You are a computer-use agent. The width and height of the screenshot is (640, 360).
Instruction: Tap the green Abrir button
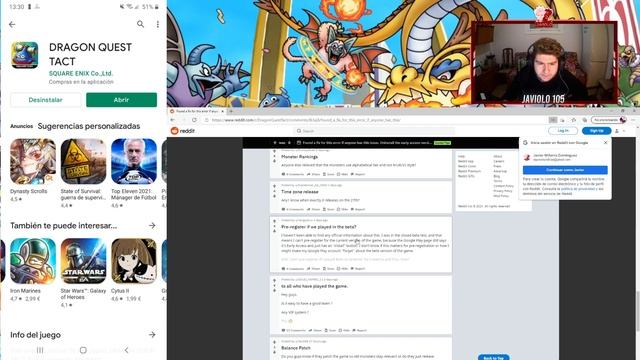pos(121,100)
